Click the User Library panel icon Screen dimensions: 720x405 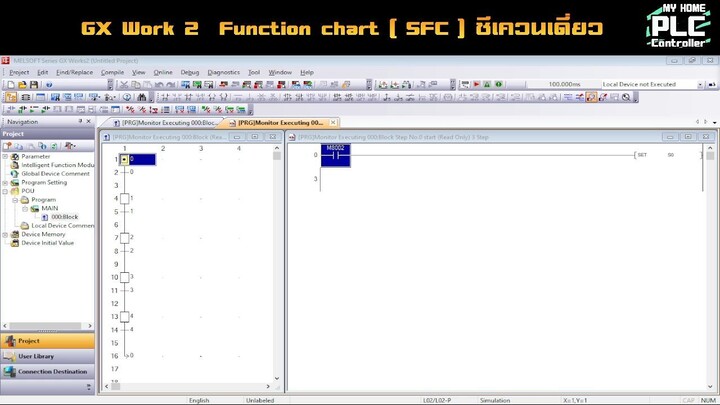pos(10,356)
